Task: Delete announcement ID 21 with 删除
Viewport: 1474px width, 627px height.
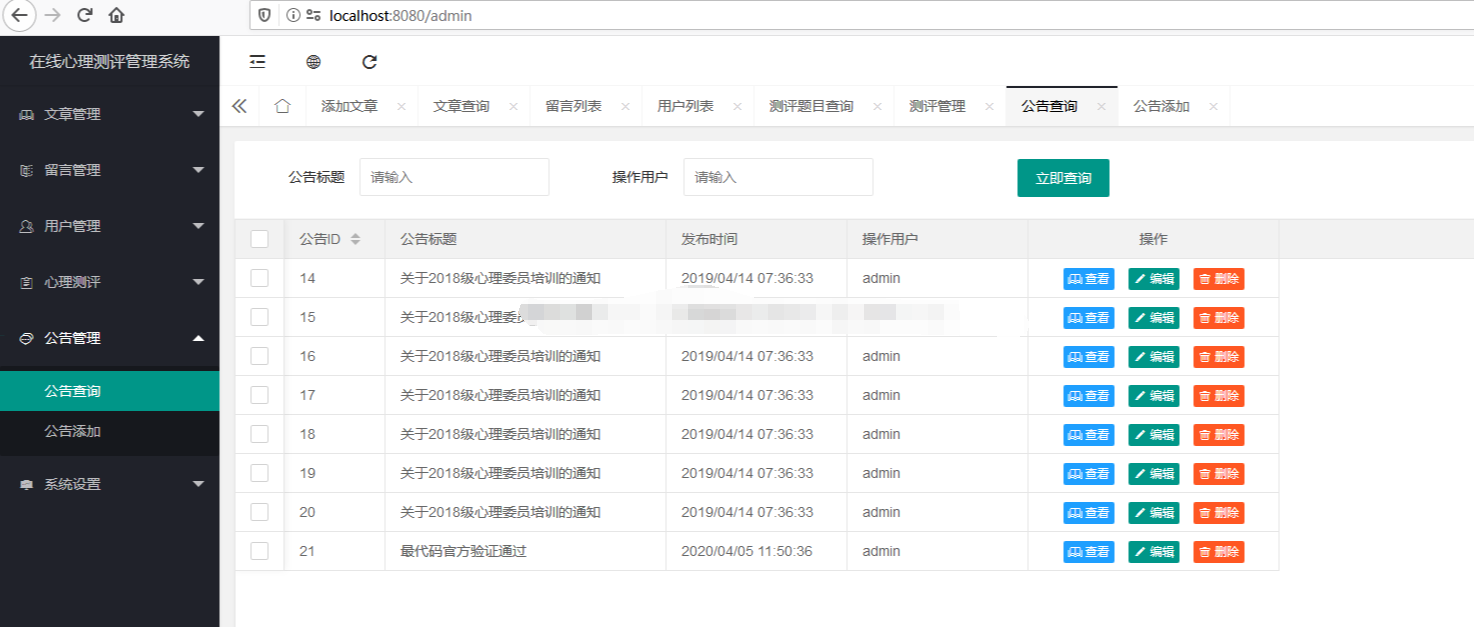Action: [x=1219, y=552]
